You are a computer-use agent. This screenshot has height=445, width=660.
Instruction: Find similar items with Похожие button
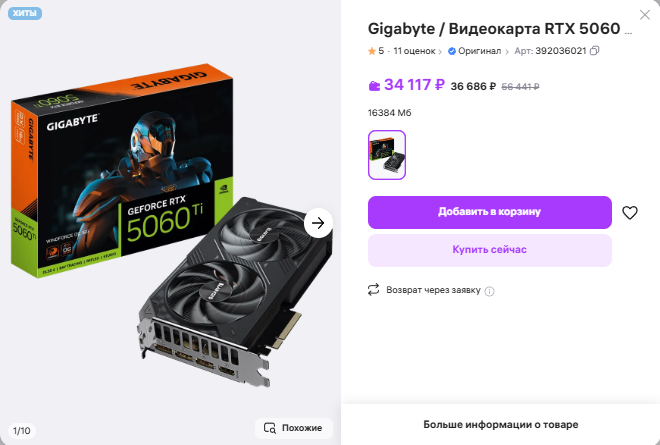pos(293,428)
